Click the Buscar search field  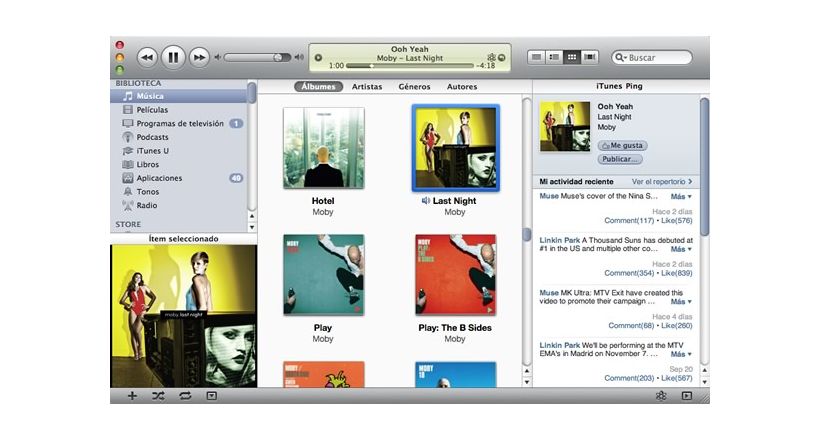(x=652, y=58)
